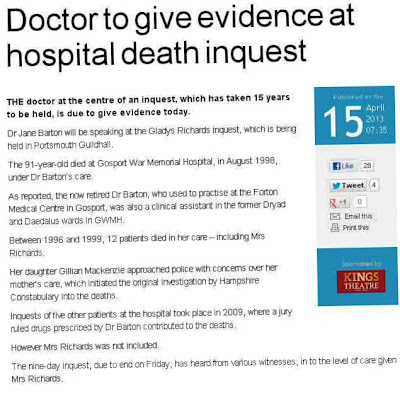Click the Google plus count showing 0

pos(359,201)
